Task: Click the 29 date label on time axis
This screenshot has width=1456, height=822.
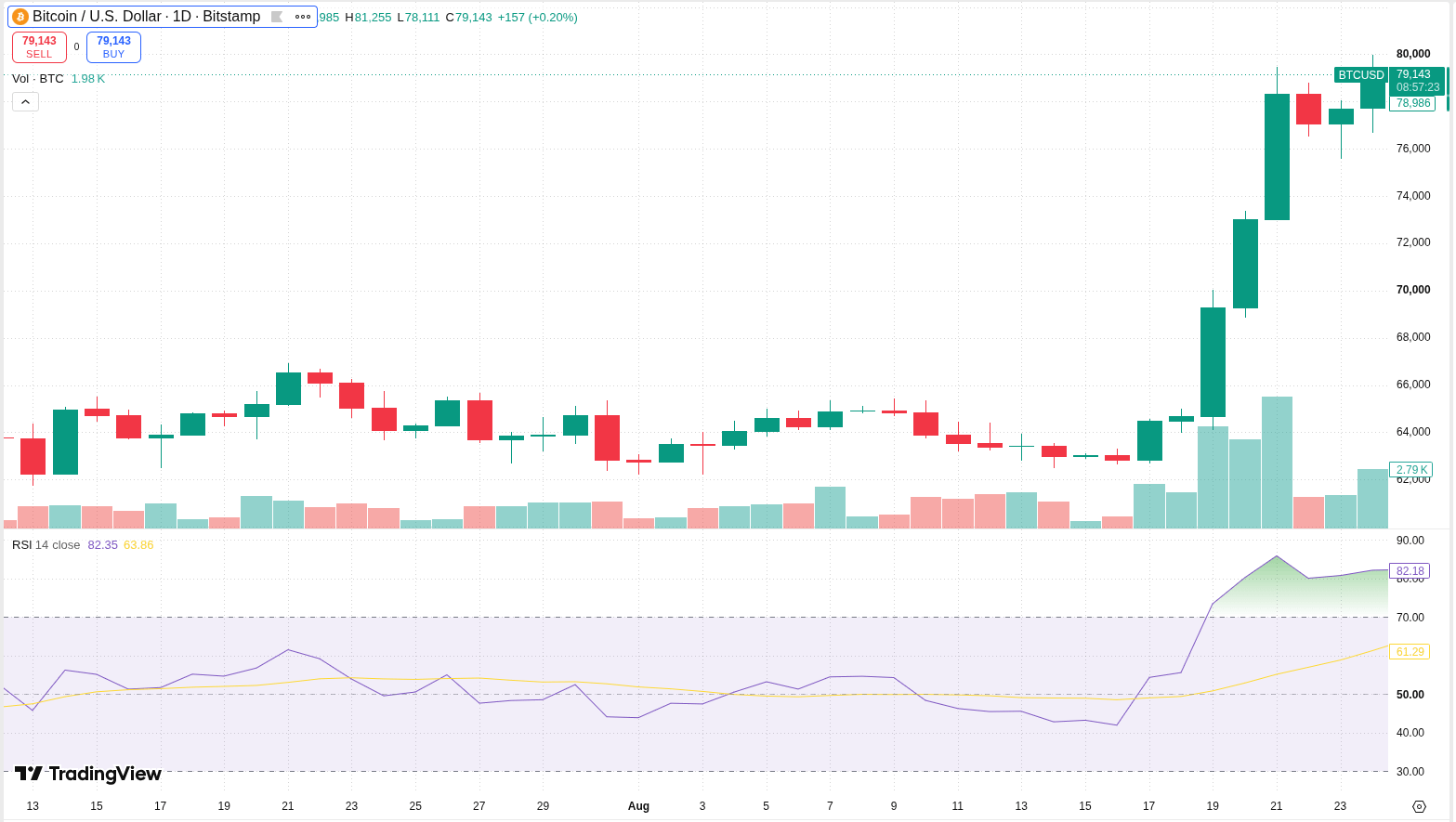Action: (544, 806)
